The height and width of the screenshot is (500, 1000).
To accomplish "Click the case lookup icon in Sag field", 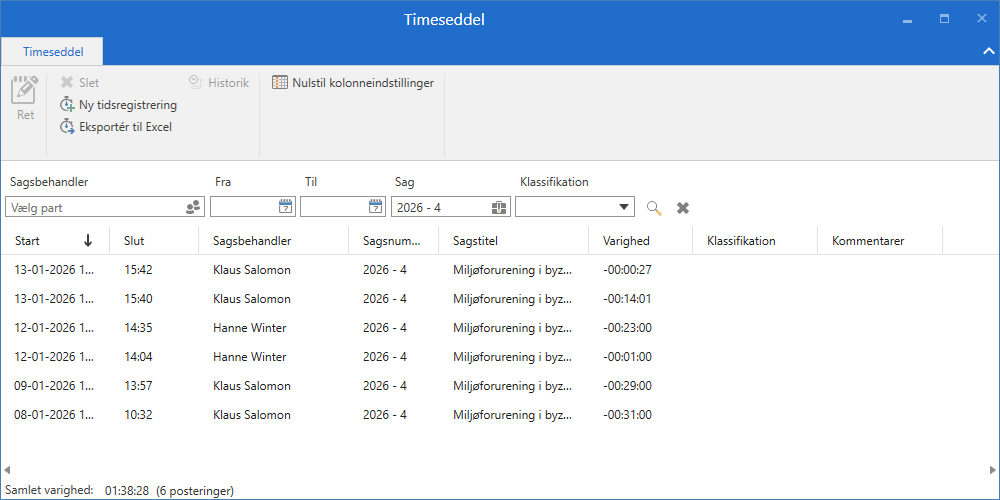I will coord(499,207).
